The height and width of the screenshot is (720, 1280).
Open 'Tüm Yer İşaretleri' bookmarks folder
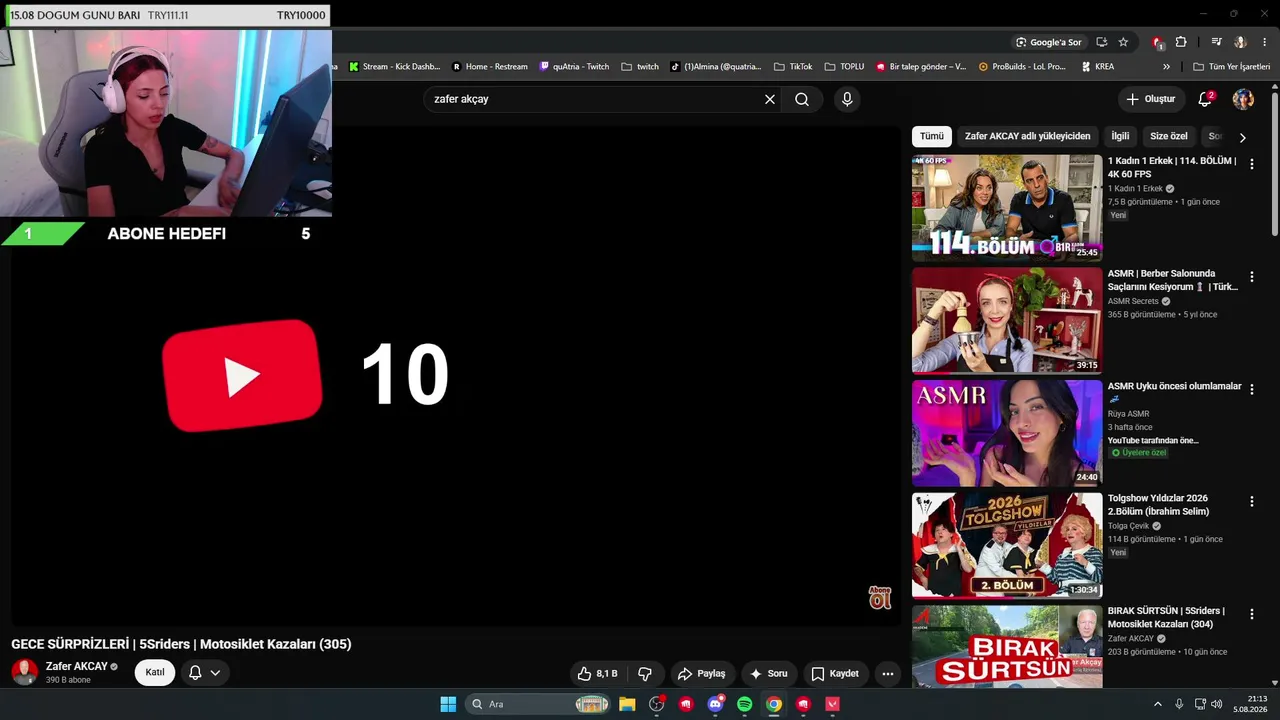point(1232,67)
